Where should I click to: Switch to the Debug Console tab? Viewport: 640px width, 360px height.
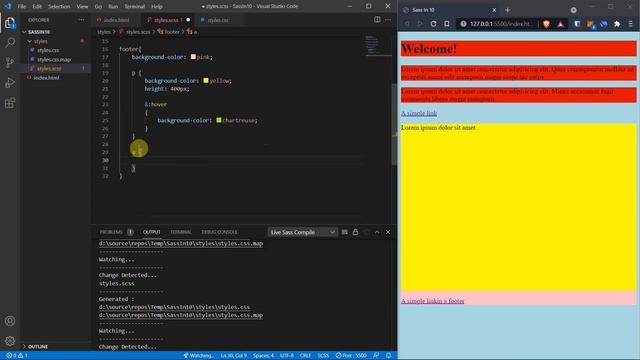pos(219,232)
